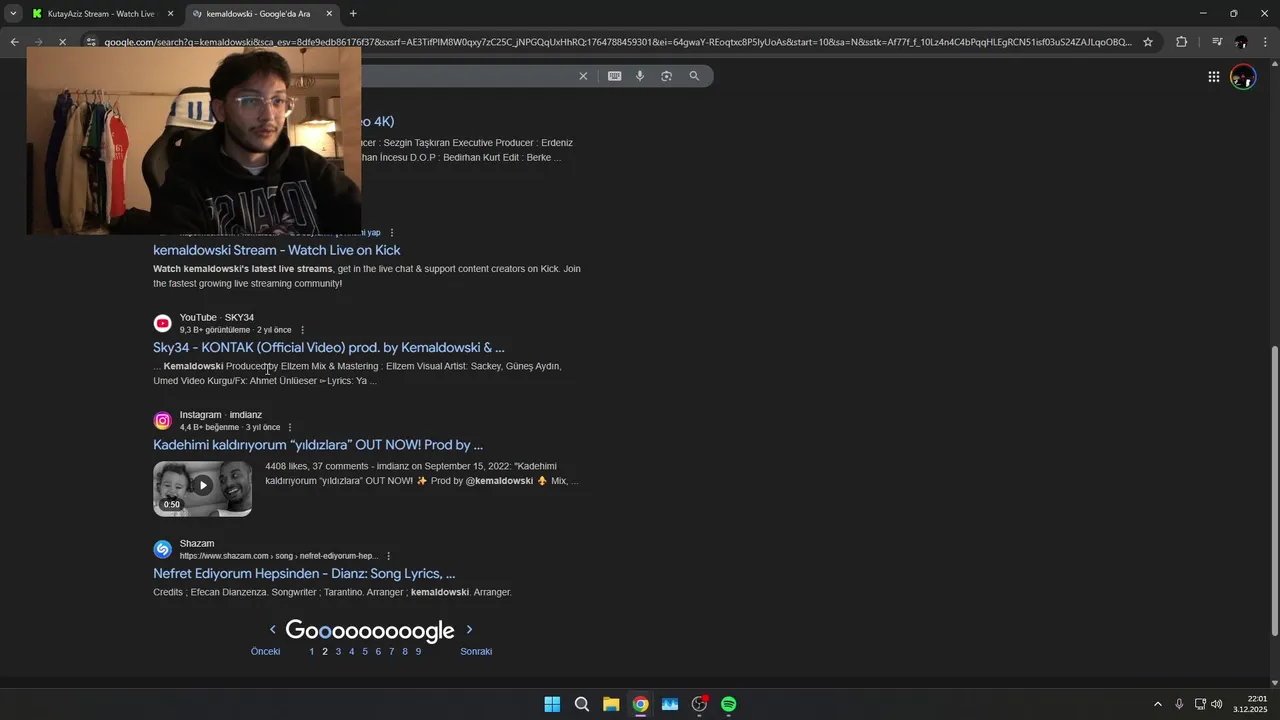Open Chrome three-dot menu
The image size is (1280, 720).
pos(1266,42)
